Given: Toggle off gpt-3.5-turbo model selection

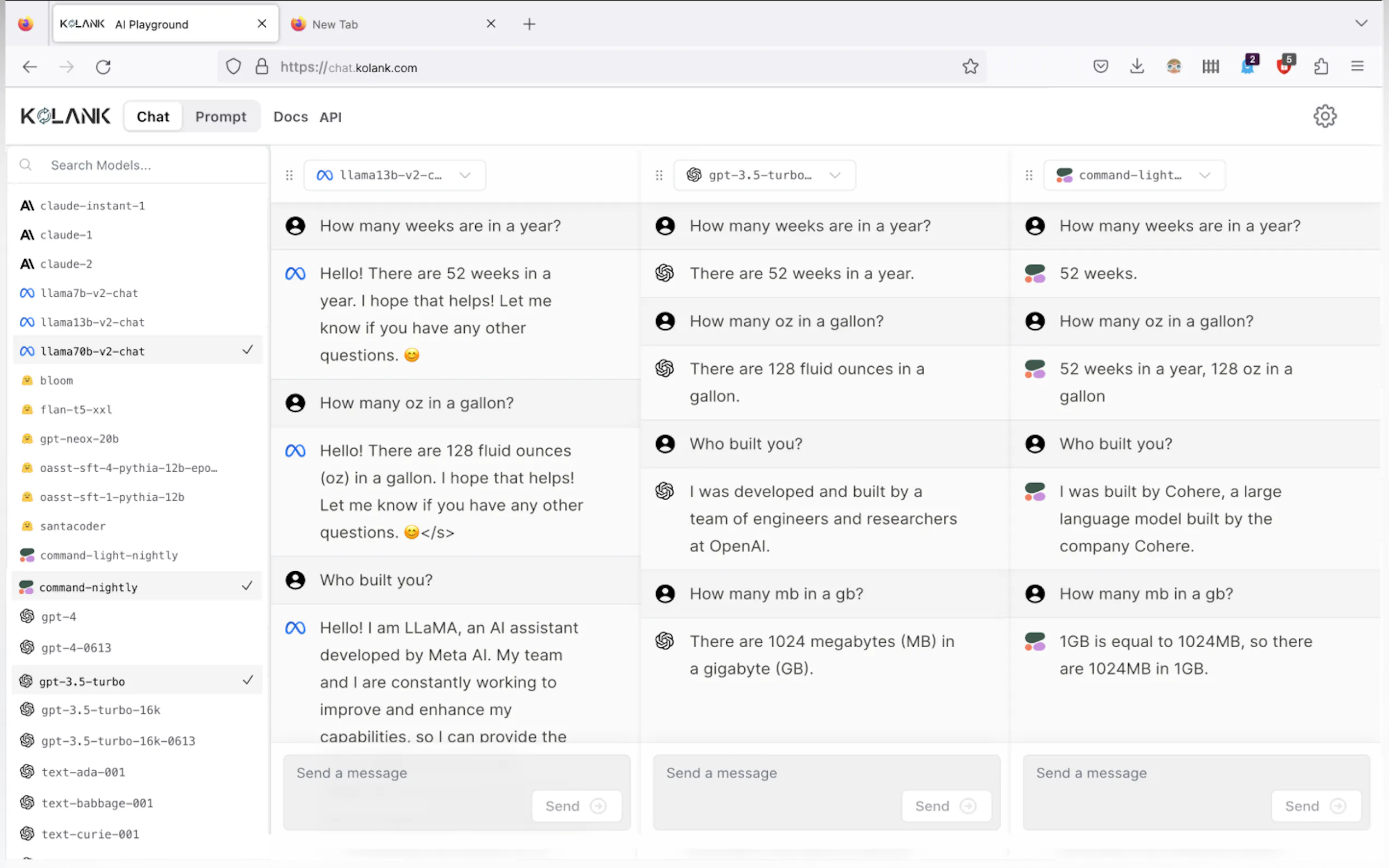Looking at the screenshot, I should click(x=138, y=681).
